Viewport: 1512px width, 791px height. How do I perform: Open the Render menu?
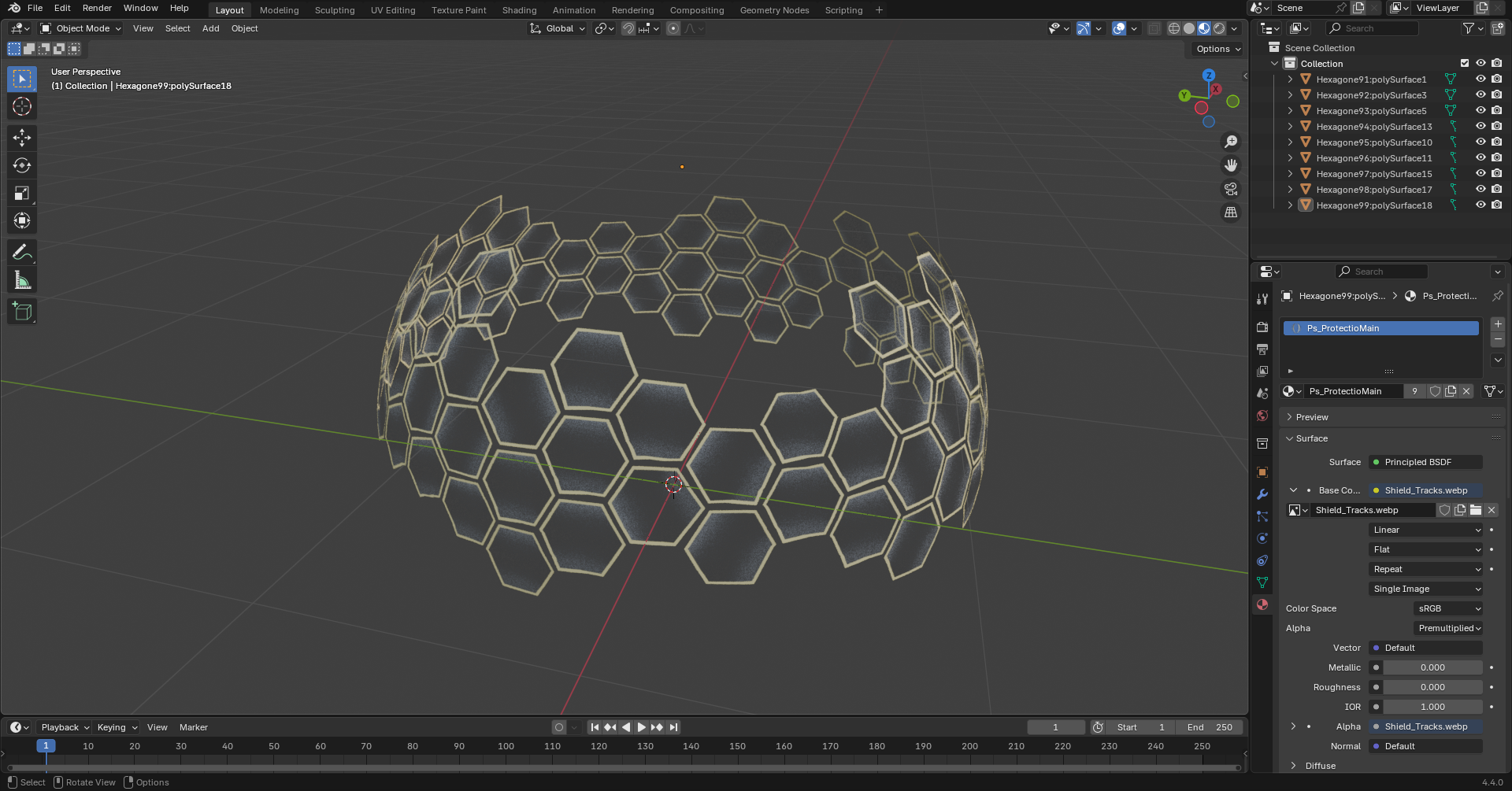pos(97,8)
